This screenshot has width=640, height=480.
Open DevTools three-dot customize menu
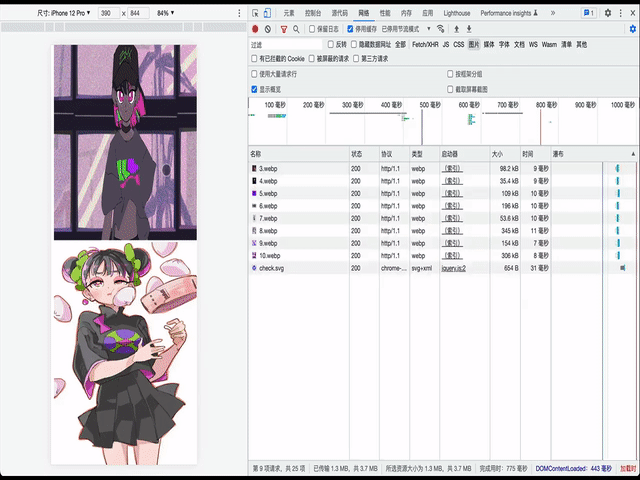tap(621, 13)
